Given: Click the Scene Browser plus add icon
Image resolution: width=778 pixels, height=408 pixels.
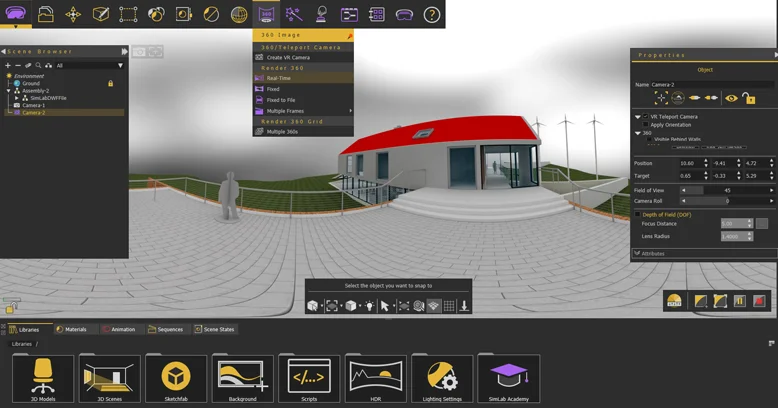Looking at the screenshot, I should (7, 66).
